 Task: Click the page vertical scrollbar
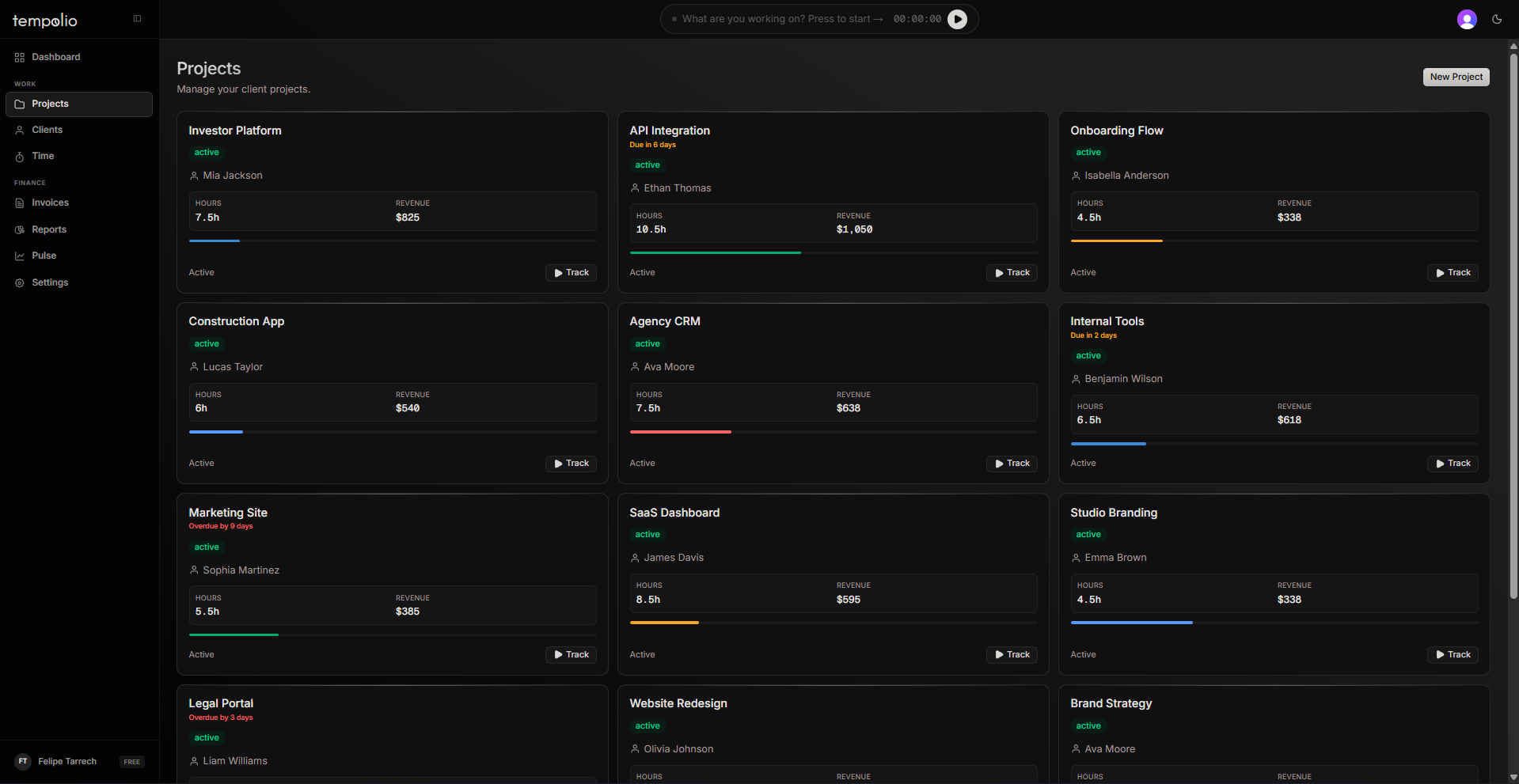click(1513, 324)
